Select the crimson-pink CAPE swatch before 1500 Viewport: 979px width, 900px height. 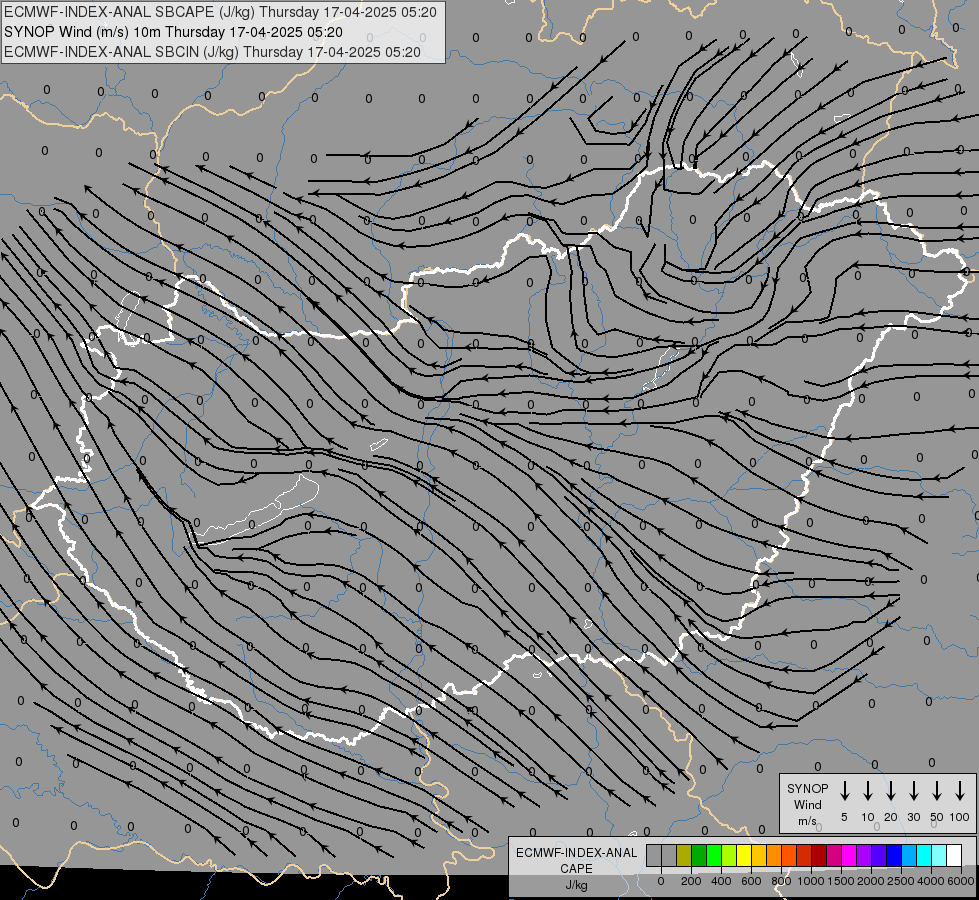tap(835, 855)
